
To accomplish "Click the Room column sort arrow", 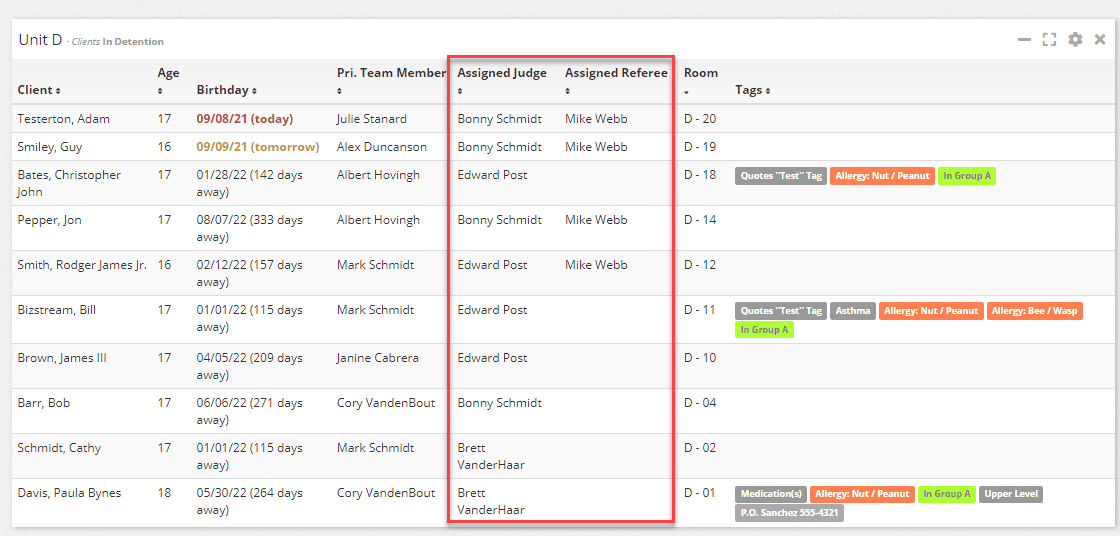I will 686,91.
